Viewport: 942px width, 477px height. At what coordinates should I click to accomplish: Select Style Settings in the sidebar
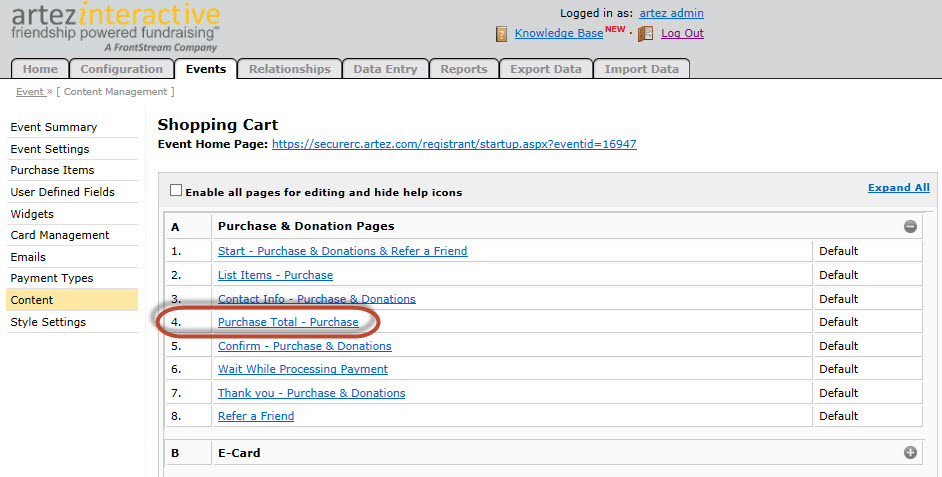tap(48, 322)
